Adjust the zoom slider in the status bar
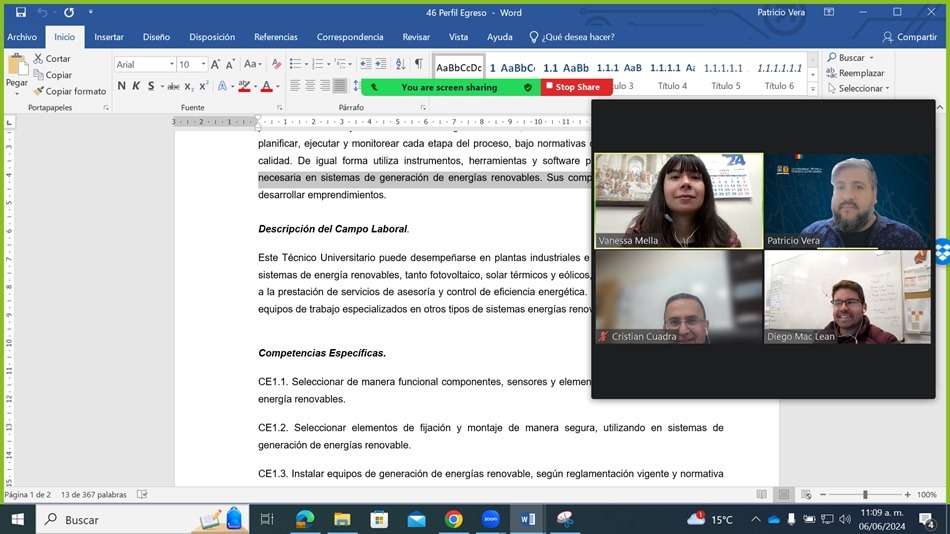The height and width of the screenshot is (534, 950). pos(865,495)
